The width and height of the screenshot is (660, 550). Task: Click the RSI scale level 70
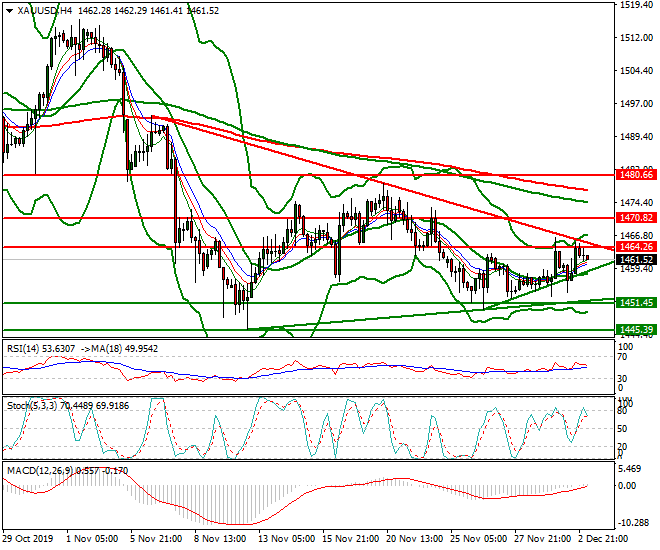pyautogui.click(x=622, y=357)
